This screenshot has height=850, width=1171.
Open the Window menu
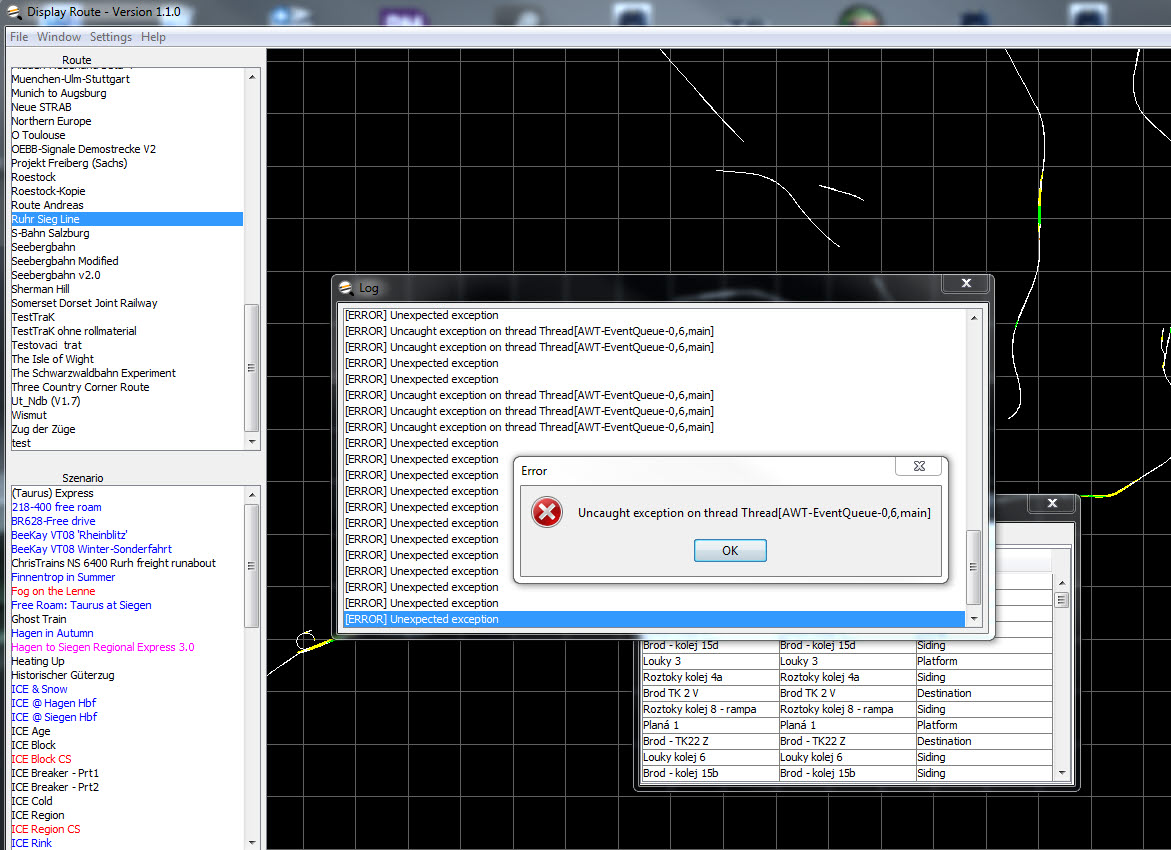pyautogui.click(x=59, y=37)
